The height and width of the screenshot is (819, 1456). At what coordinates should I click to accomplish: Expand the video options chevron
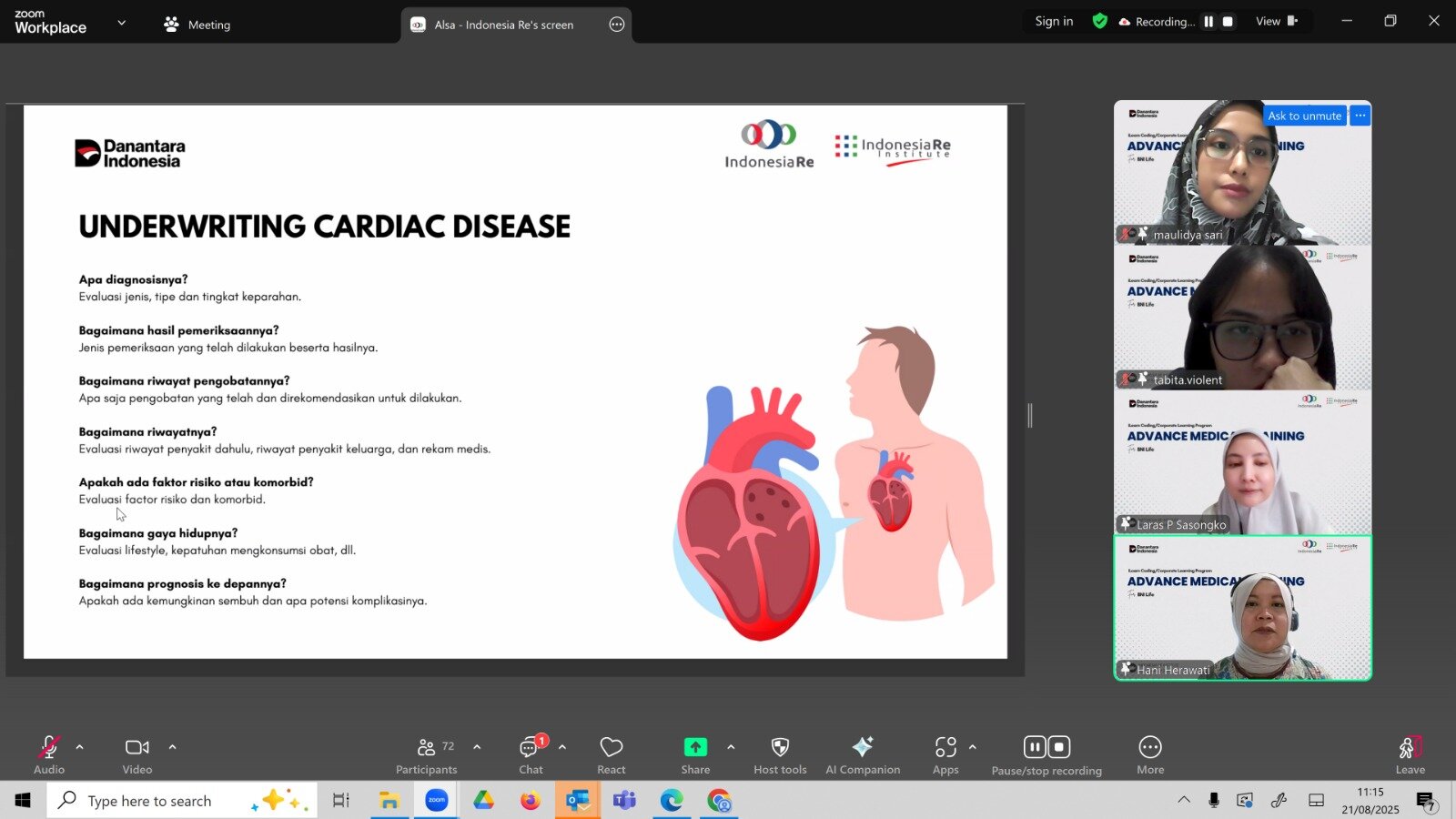point(172,747)
